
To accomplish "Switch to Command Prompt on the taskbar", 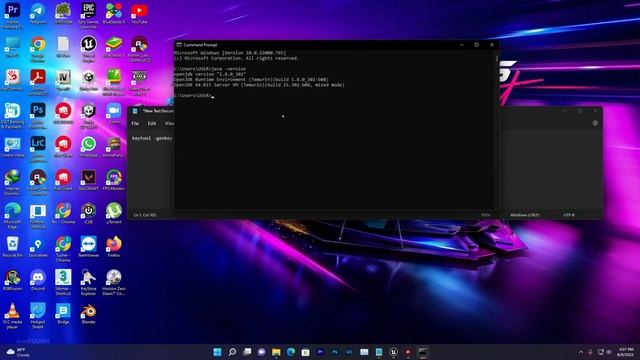I will [423, 352].
